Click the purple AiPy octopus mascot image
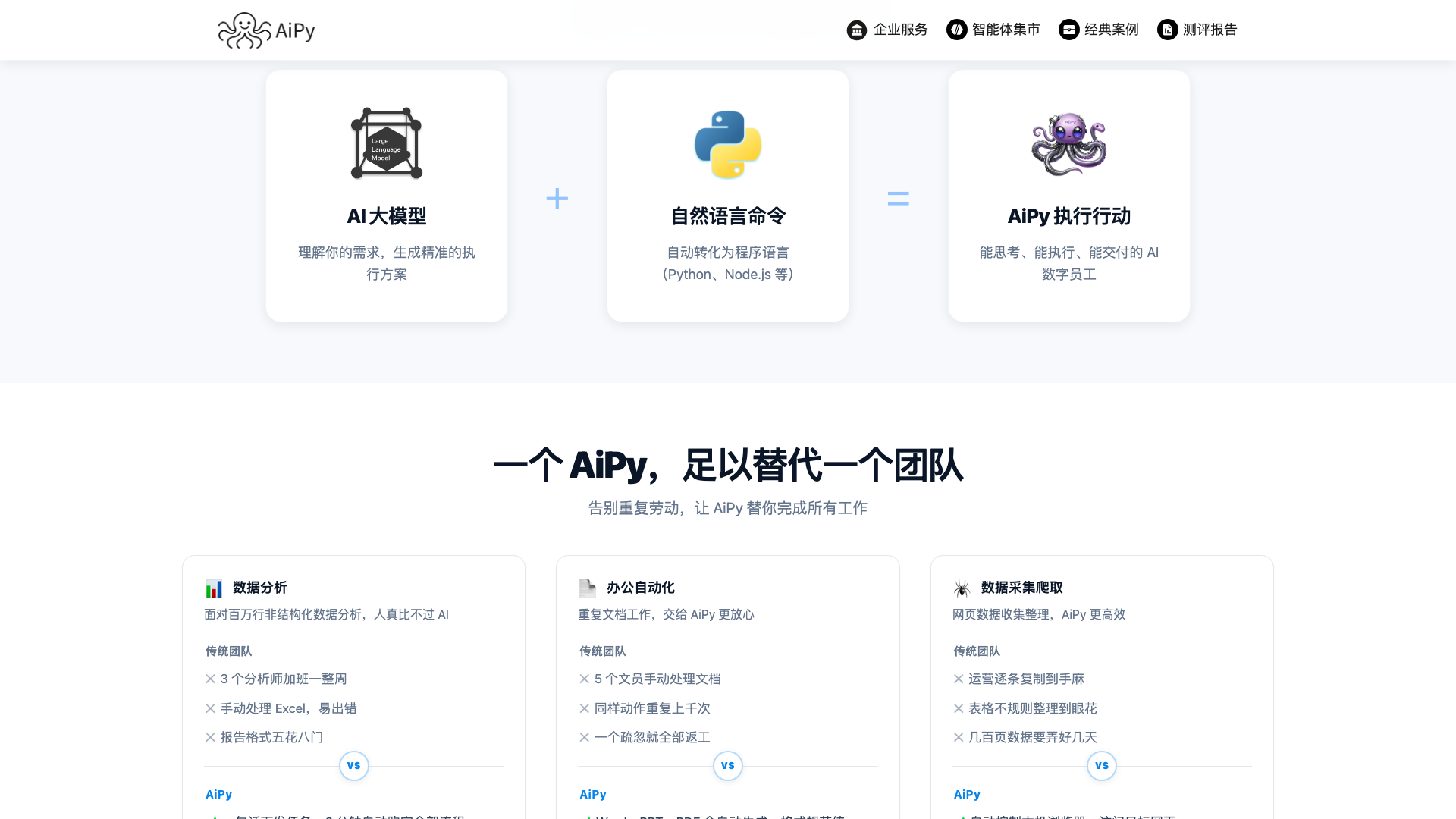 tap(1069, 143)
